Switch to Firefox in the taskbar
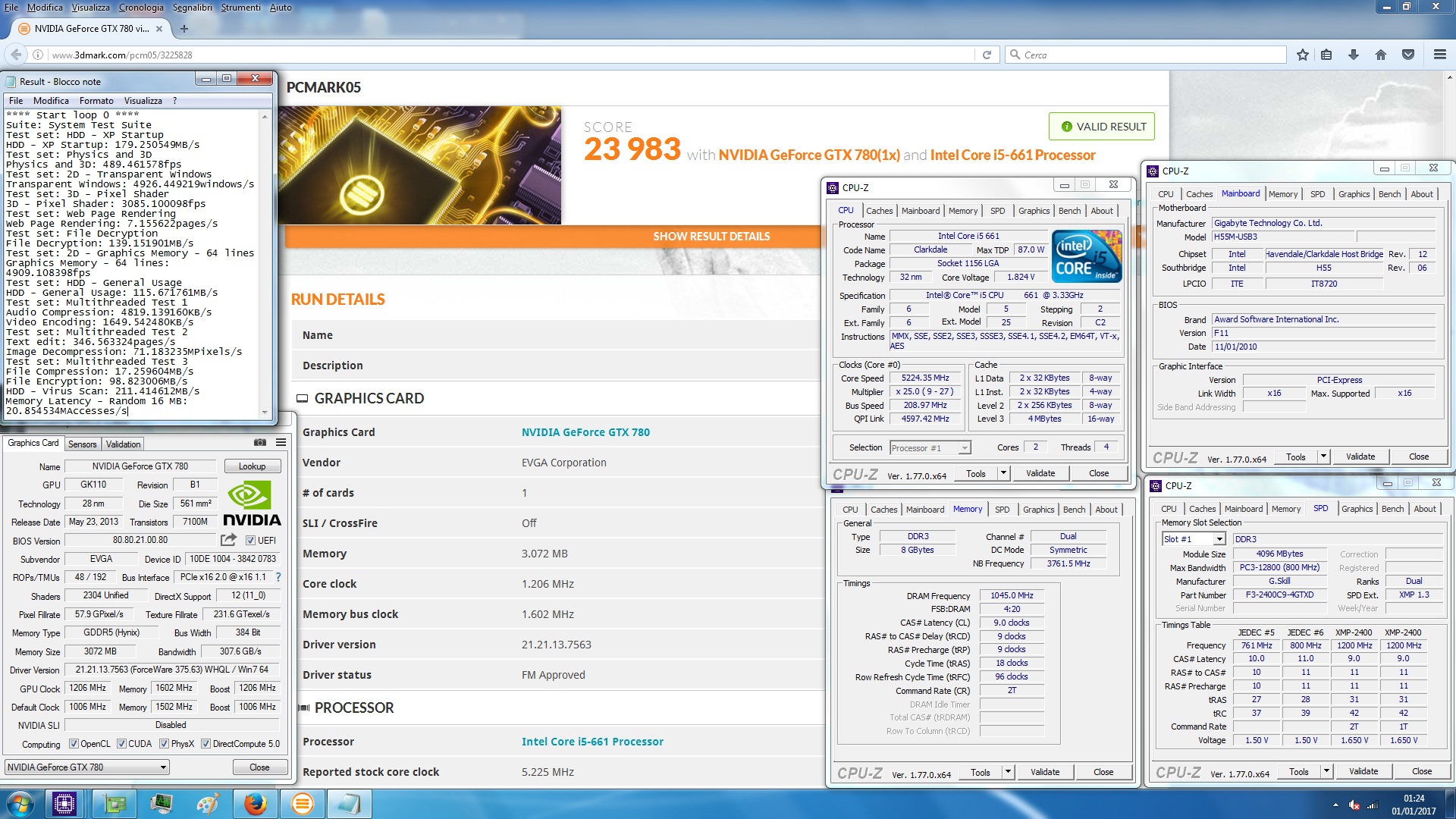 256,804
